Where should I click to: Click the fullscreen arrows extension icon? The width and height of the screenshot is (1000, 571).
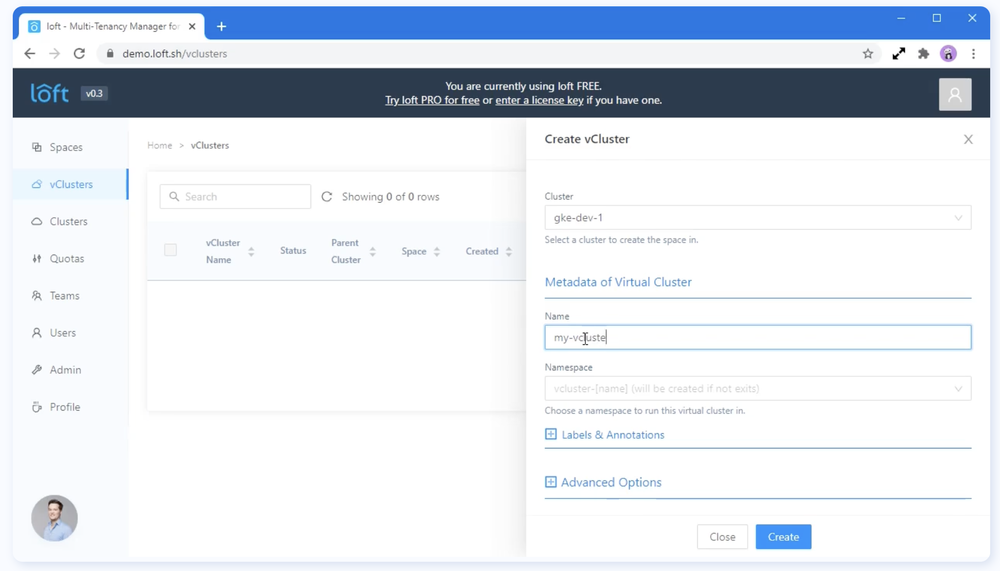(899, 54)
